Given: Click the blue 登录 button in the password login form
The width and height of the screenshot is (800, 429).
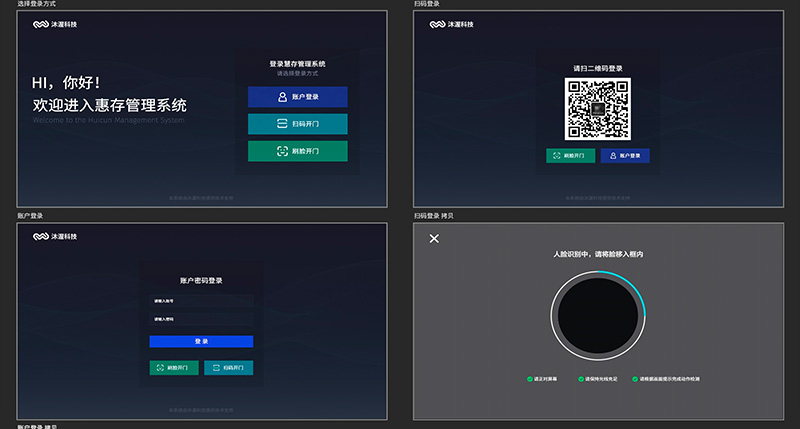Looking at the screenshot, I should click(201, 342).
